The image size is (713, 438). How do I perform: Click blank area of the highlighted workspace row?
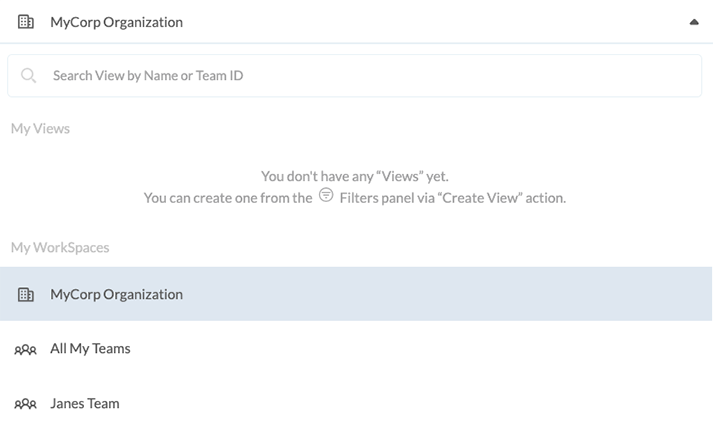(x=450, y=295)
